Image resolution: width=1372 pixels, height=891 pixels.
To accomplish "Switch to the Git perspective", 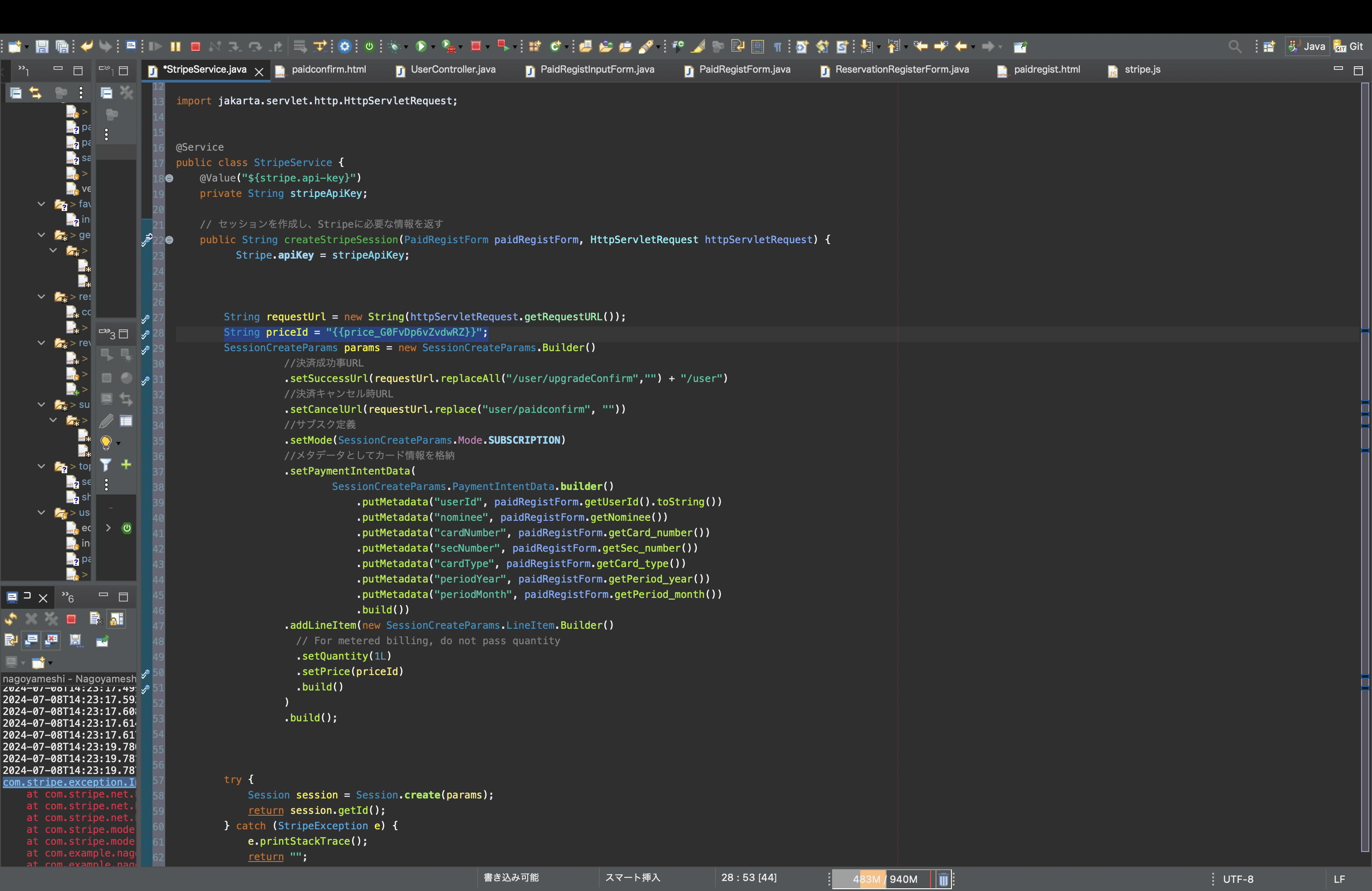I will point(1348,47).
